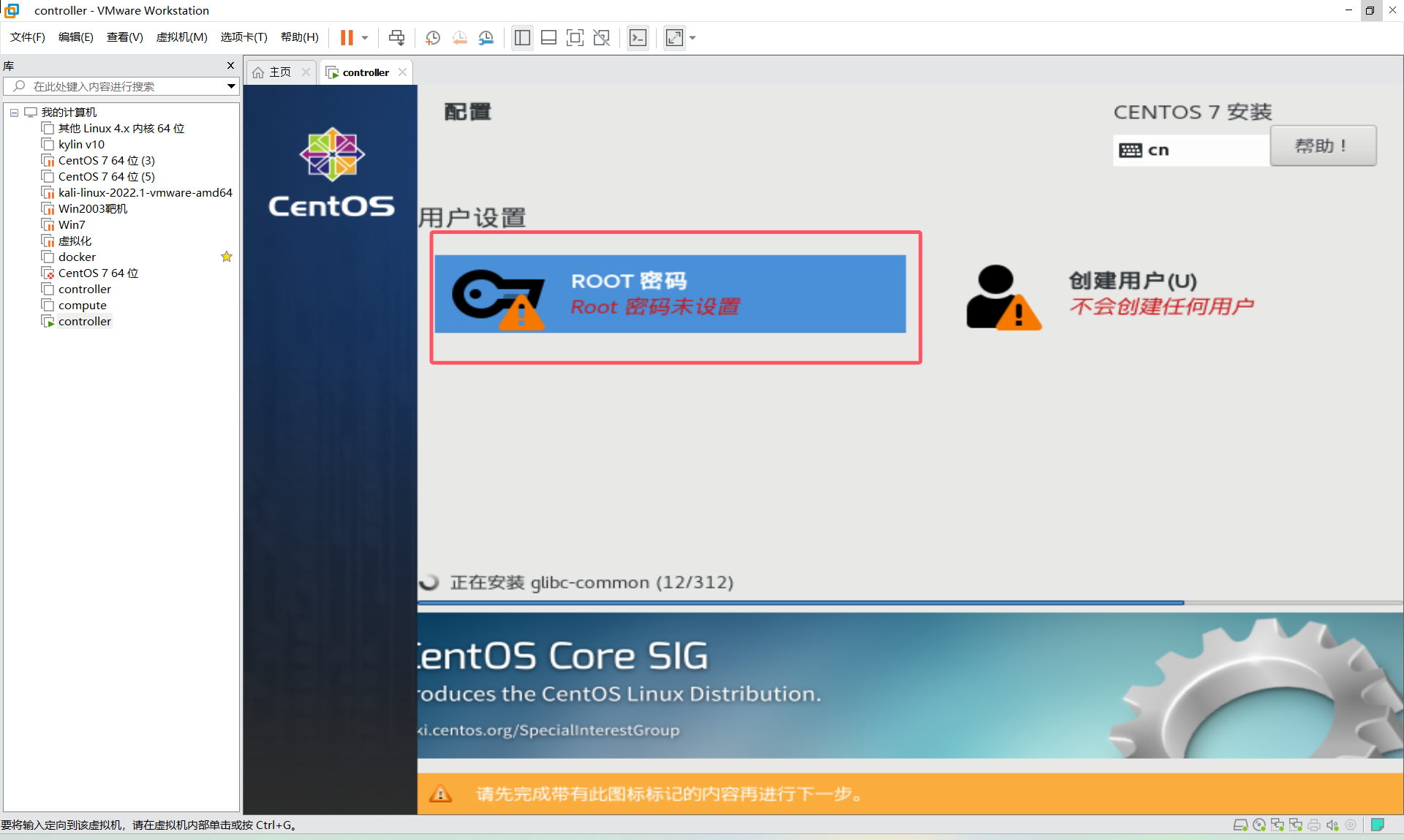Pause the virtual machine with the orange pause icon
The image size is (1404, 840).
pyautogui.click(x=347, y=38)
